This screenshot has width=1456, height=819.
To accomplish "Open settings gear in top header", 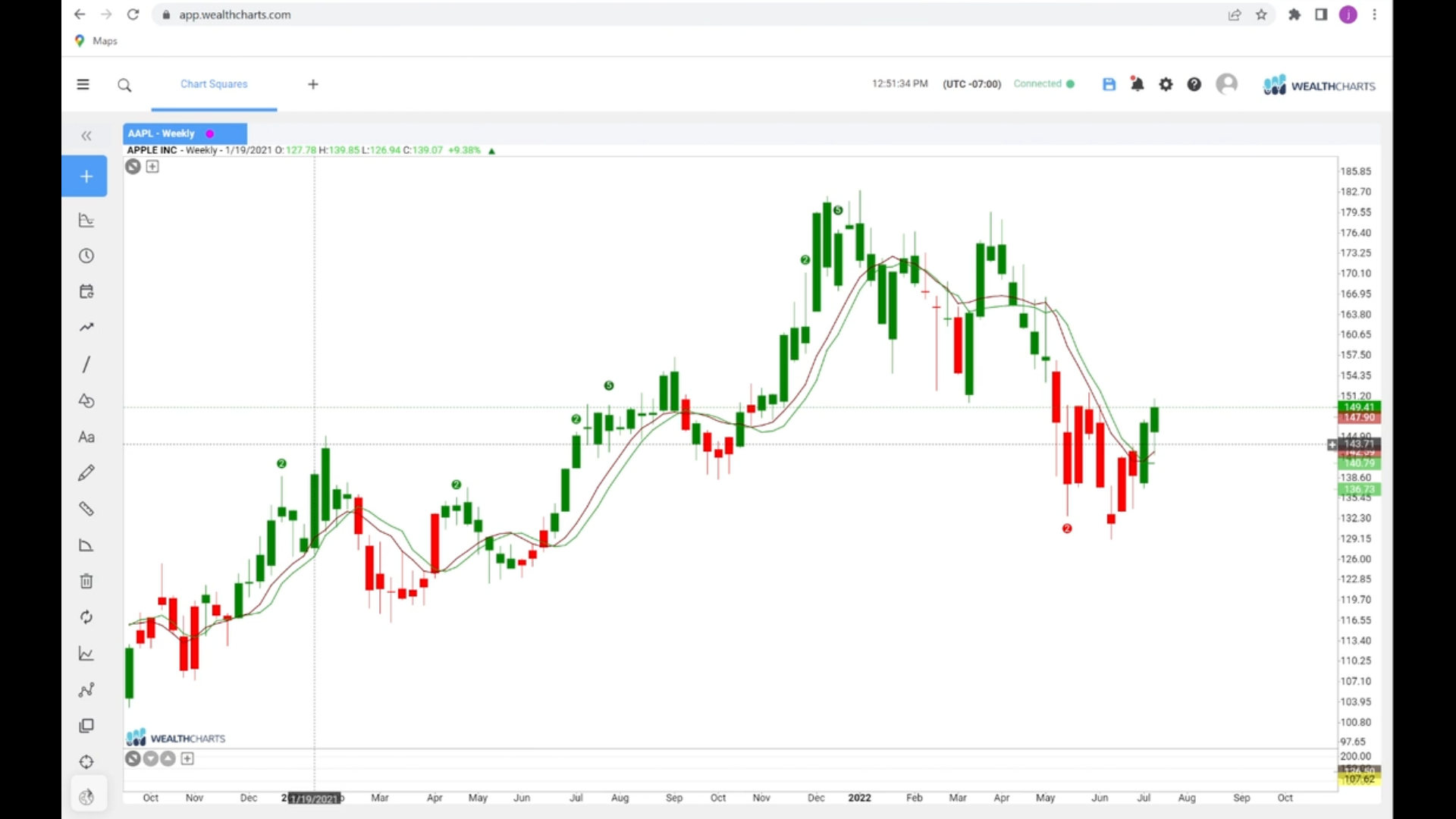I will pyautogui.click(x=1166, y=84).
